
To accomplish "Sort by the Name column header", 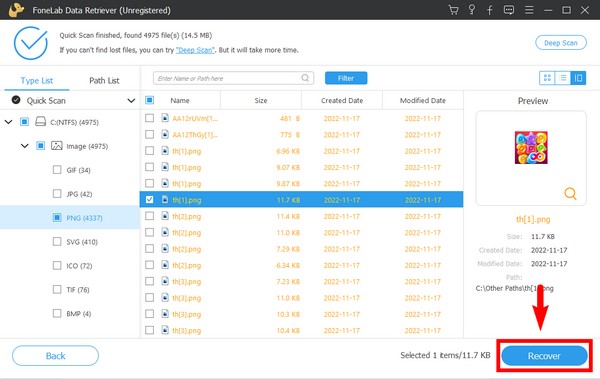I will [180, 100].
